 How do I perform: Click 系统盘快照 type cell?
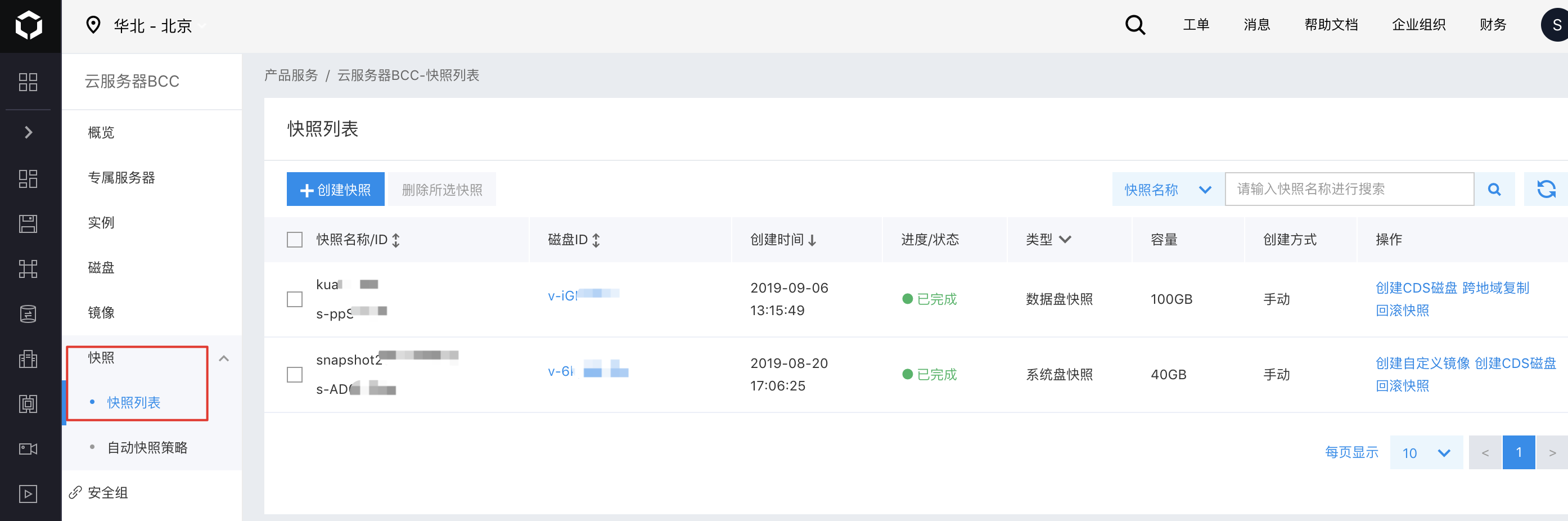click(1059, 375)
